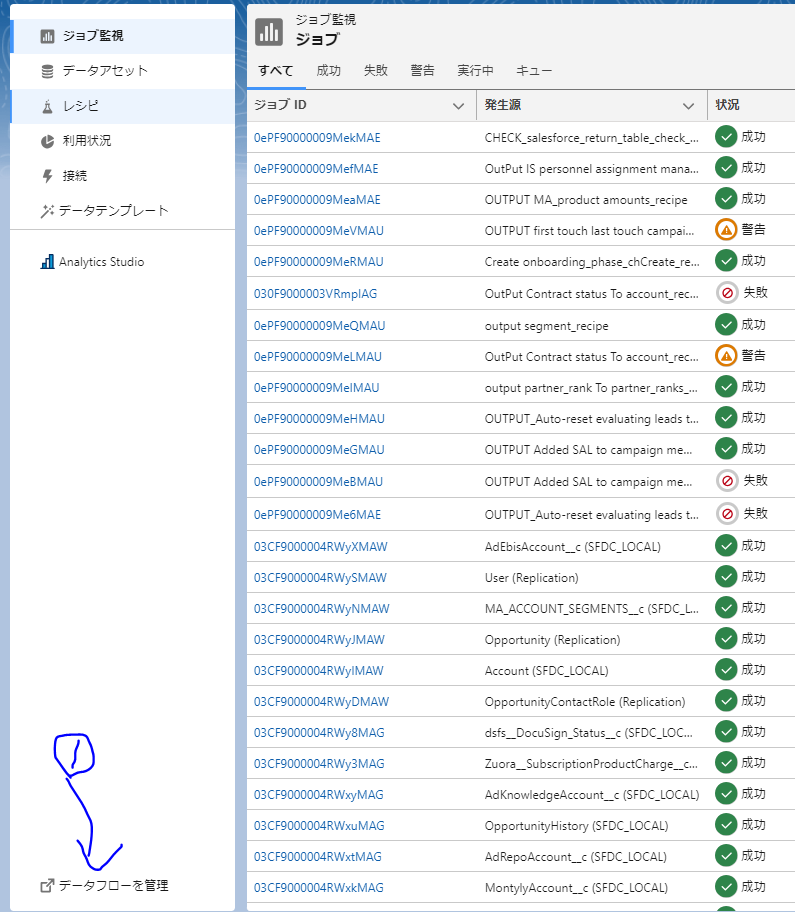This screenshot has height=912, width=795.
Task: Open job 0ePF90000009MeIMAU
Action: pos(316,388)
